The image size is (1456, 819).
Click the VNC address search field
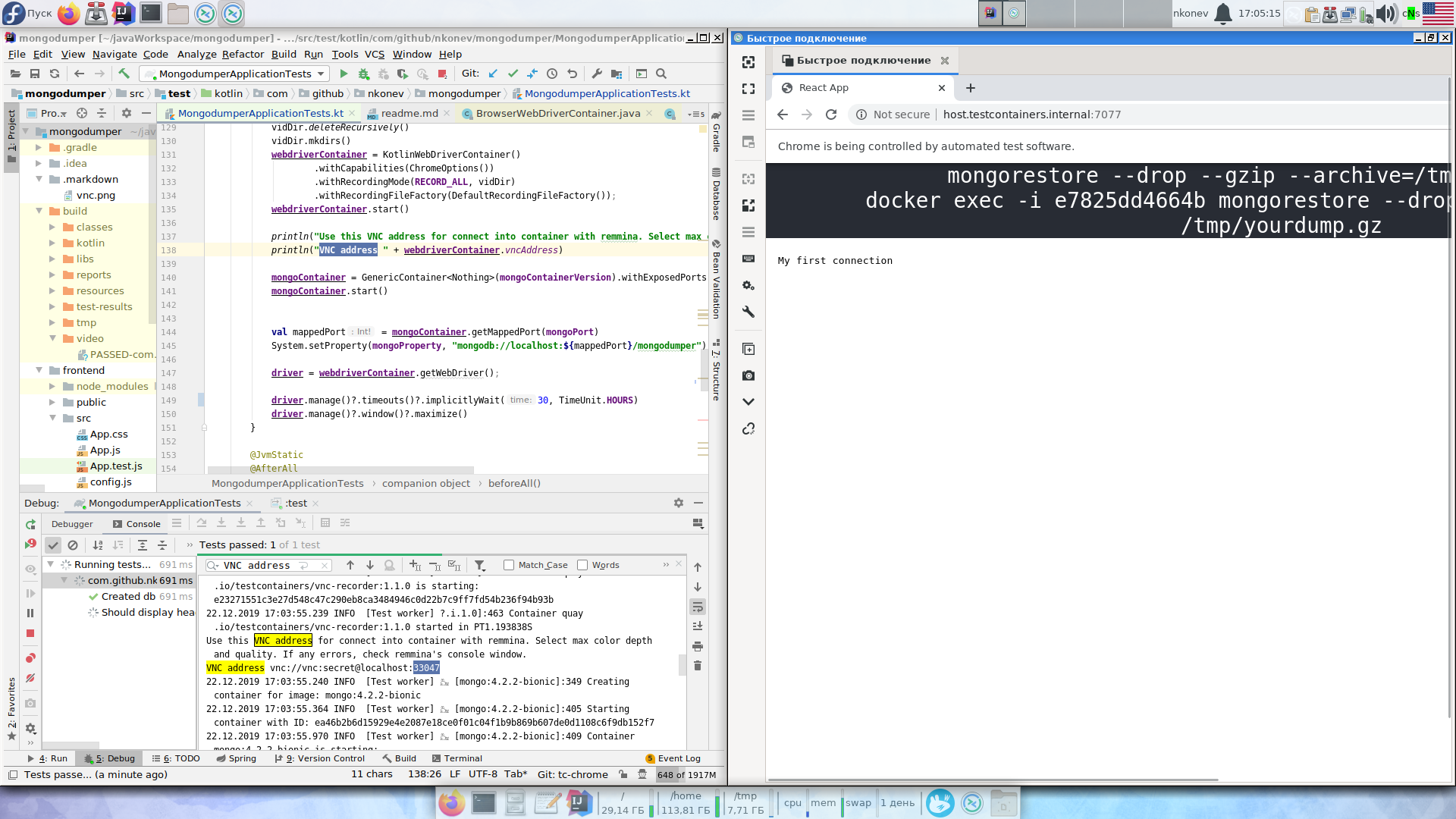pyautogui.click(x=258, y=566)
